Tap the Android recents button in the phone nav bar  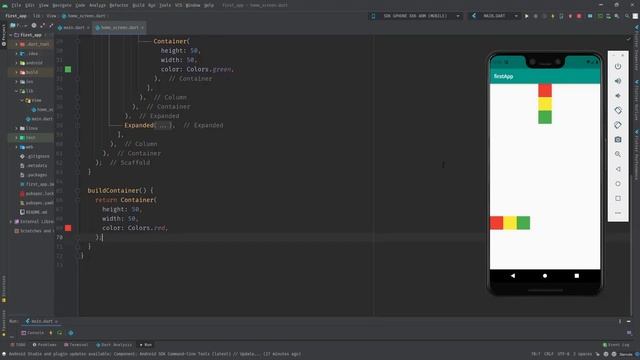[577, 276]
